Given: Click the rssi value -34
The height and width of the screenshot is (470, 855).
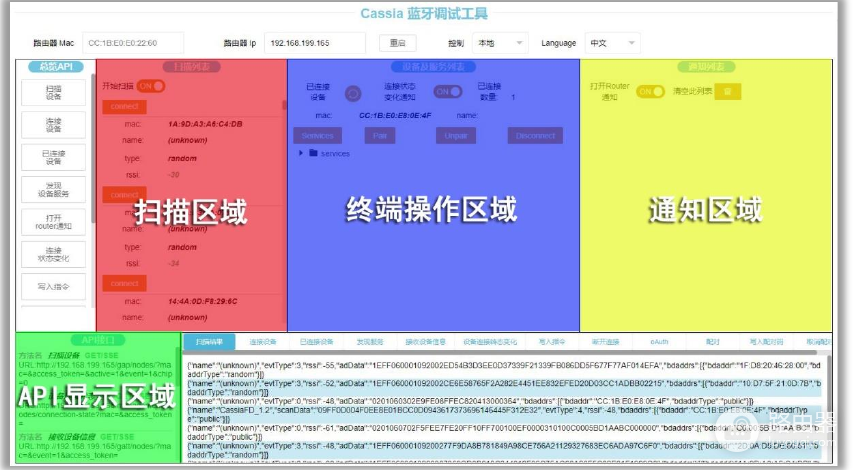Looking at the screenshot, I should pos(173,263).
